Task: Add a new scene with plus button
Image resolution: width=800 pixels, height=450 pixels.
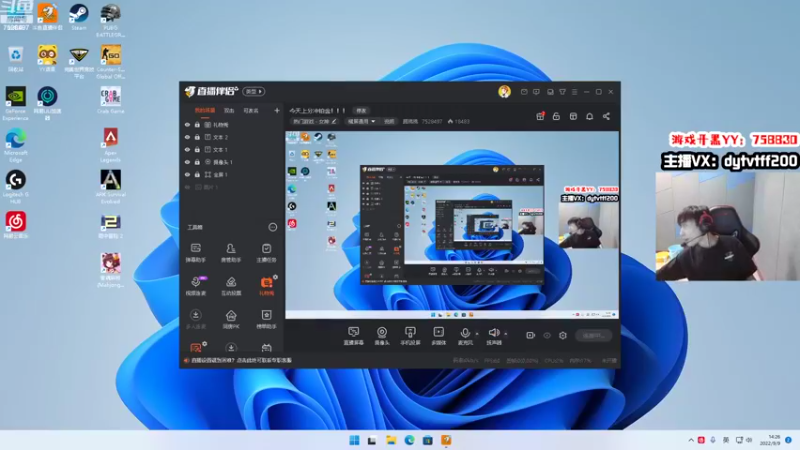Action: point(277,110)
